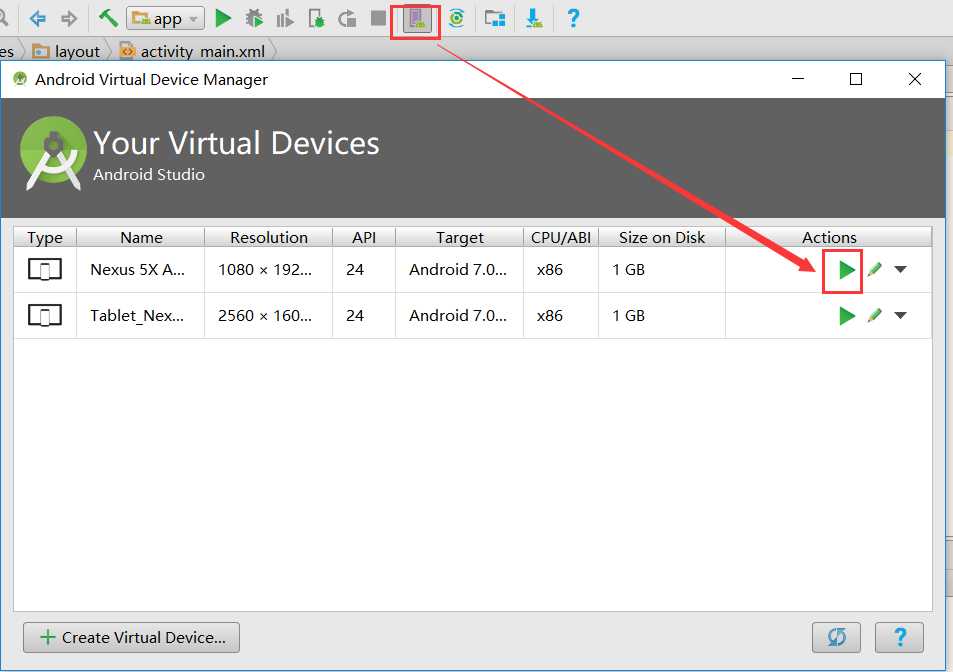Click the Run with Coverage icon
The width and height of the screenshot is (953, 672).
pos(284,19)
